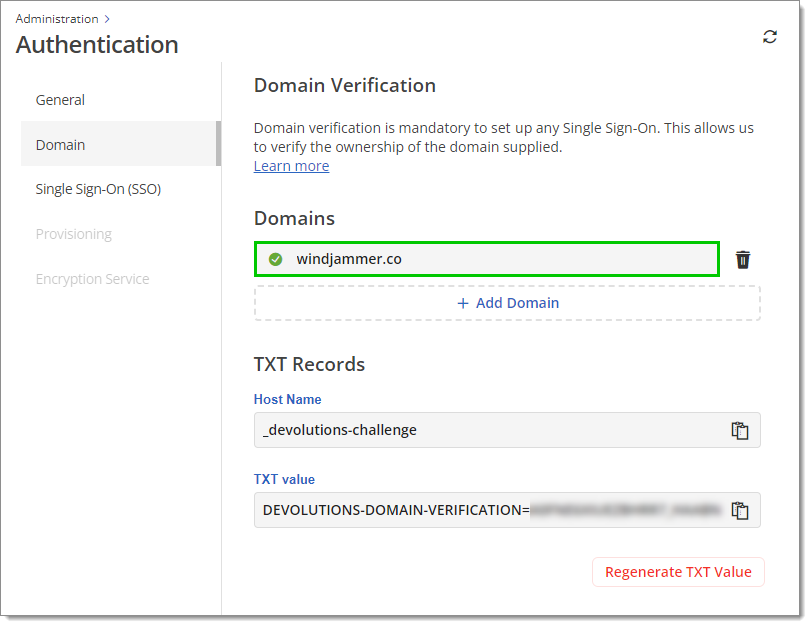Image resolution: width=810 pixels, height=626 pixels.
Task: Select the Domain tab in sidebar
Action: [x=121, y=144]
